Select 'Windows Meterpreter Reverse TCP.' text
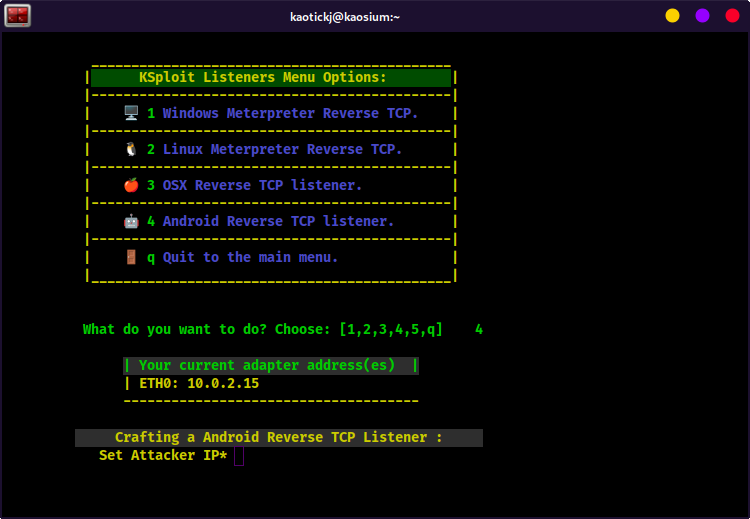This screenshot has width=750, height=519. pos(290,113)
